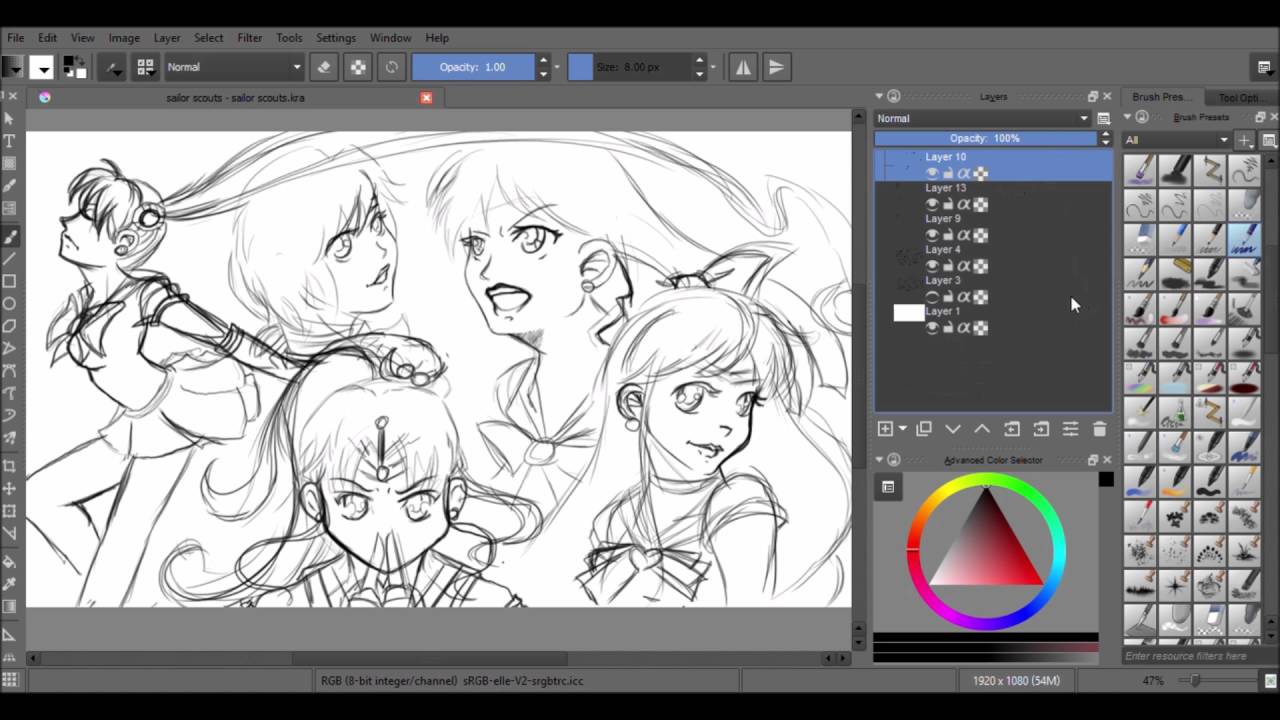Open the color selector settings icon
The height and width of the screenshot is (720, 1280).
click(888, 487)
